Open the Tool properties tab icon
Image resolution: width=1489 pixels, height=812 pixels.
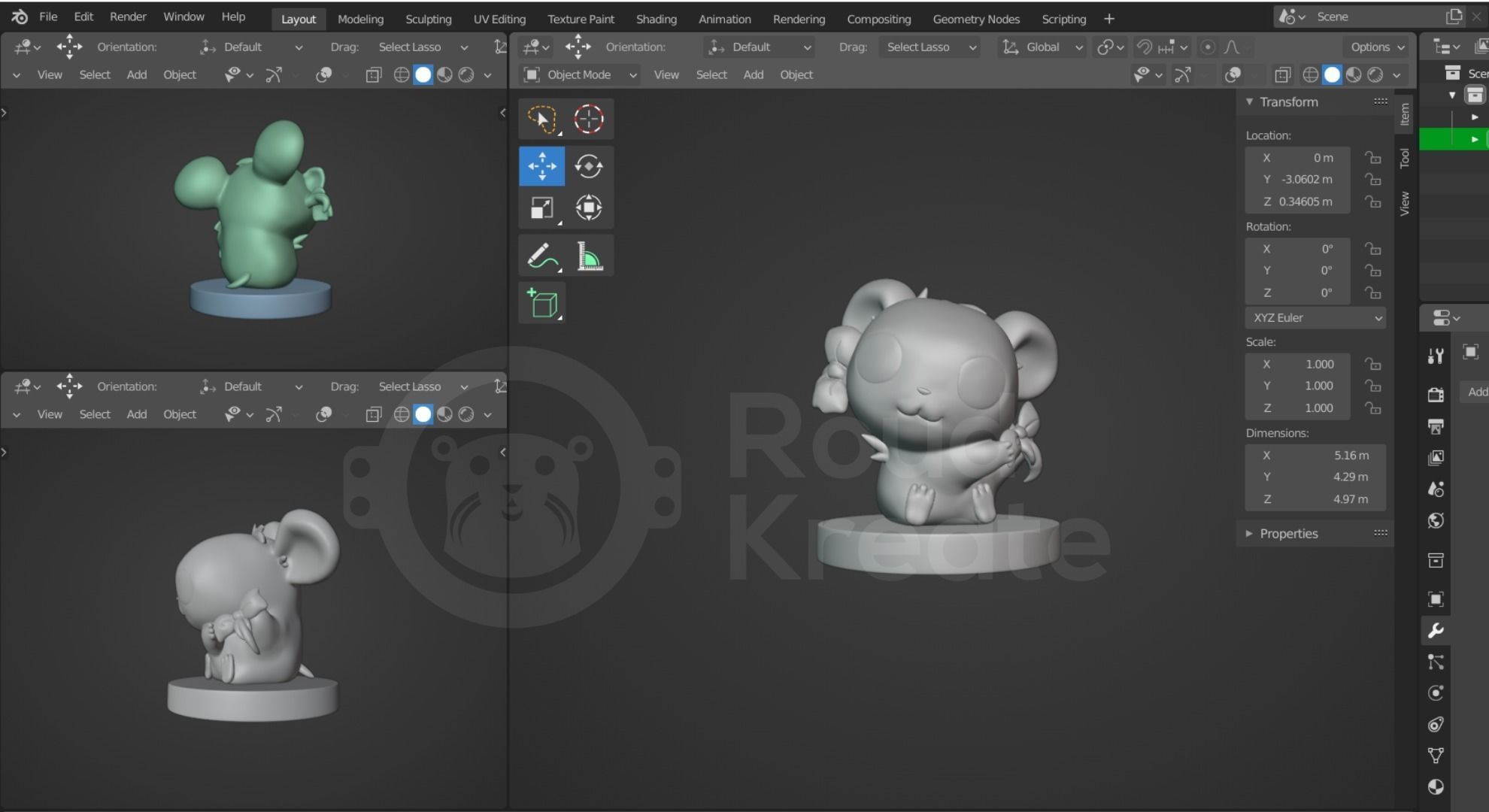[1436, 356]
